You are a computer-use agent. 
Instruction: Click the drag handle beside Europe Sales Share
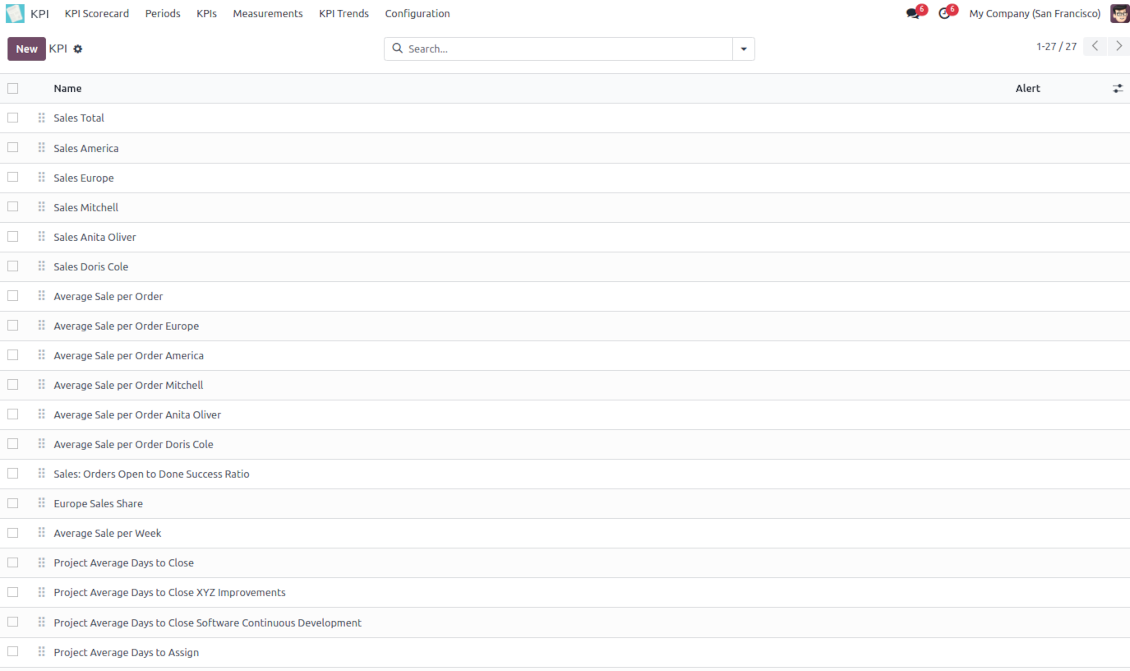click(x=42, y=503)
